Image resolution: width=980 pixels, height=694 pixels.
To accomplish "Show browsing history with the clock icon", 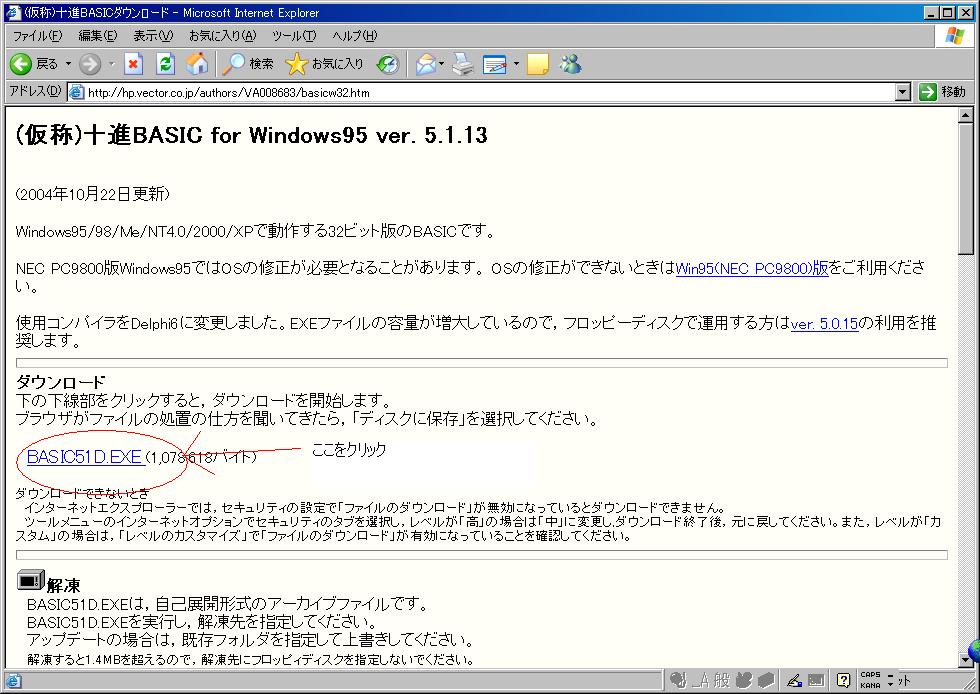I will (388, 64).
